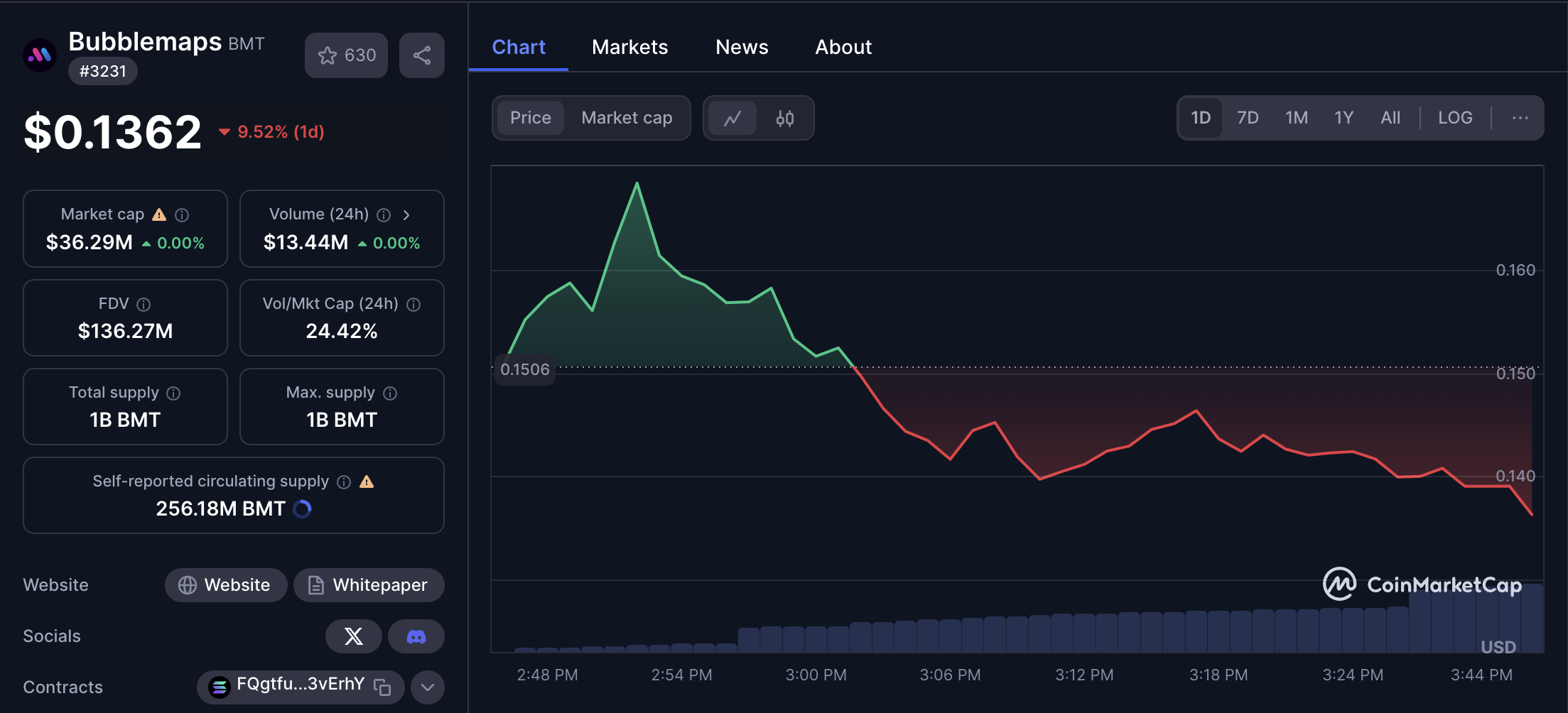This screenshot has height=713, width=1568.
Task: Open Max. supply info icon
Action: point(390,393)
